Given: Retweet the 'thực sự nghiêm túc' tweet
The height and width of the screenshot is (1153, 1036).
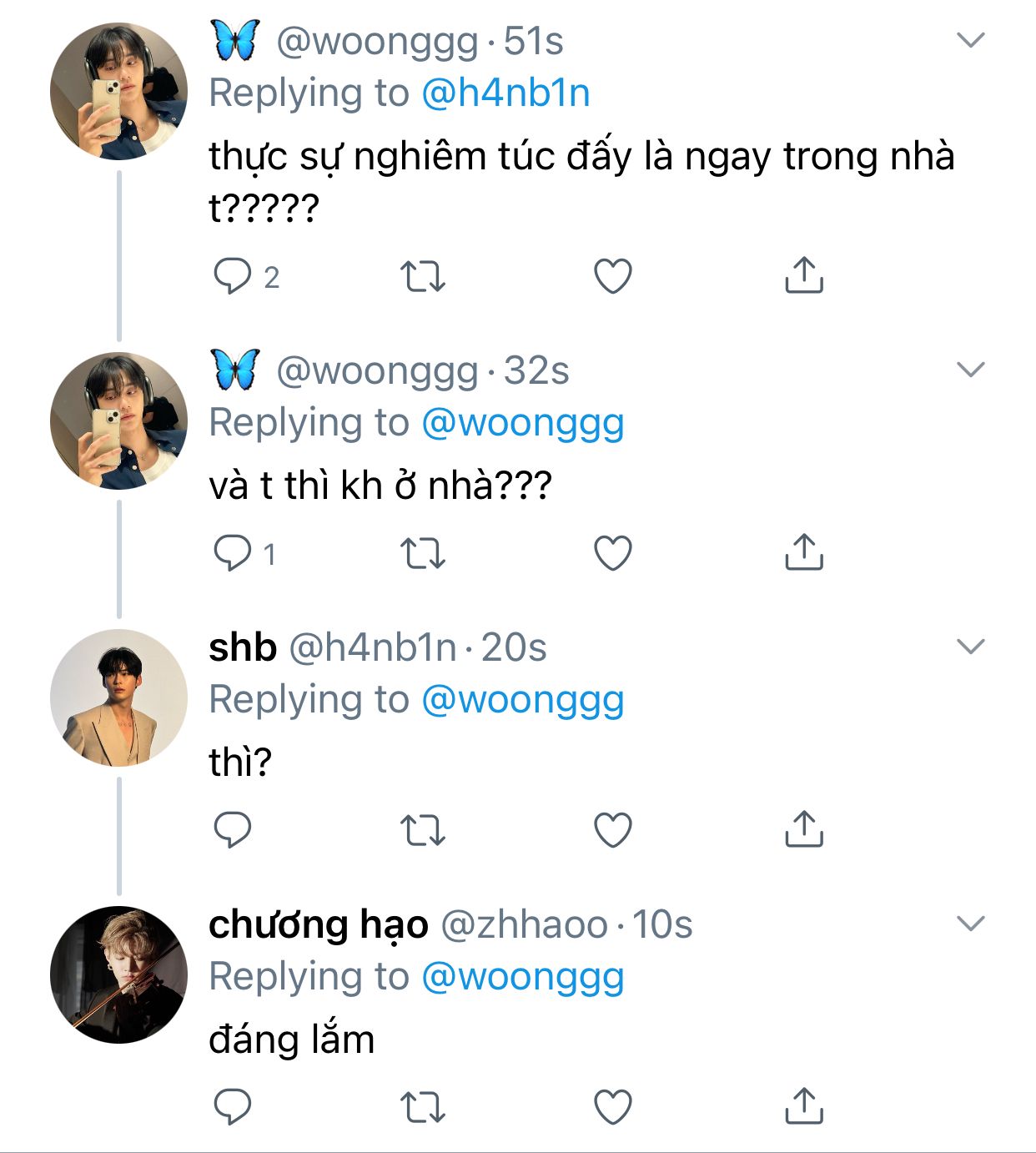Looking at the screenshot, I should (423, 276).
